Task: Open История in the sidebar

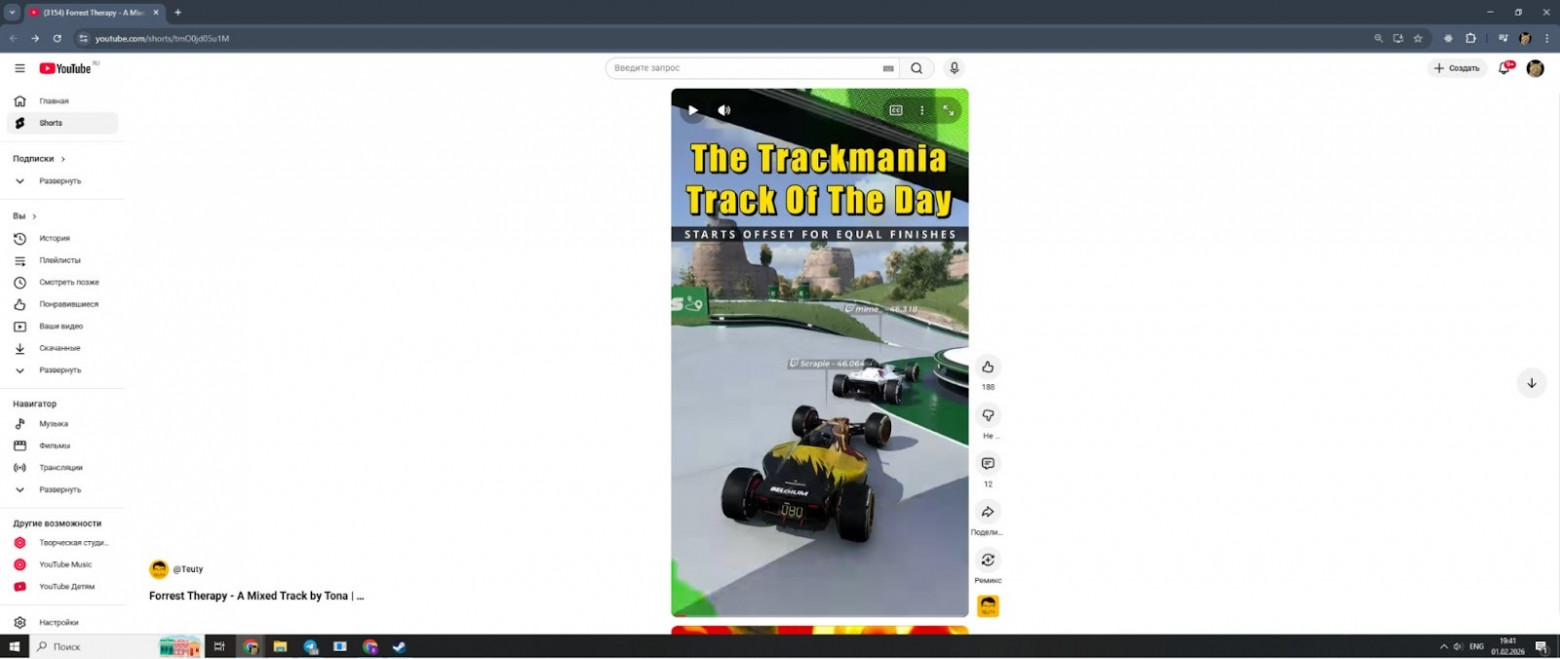Action: 54,239
